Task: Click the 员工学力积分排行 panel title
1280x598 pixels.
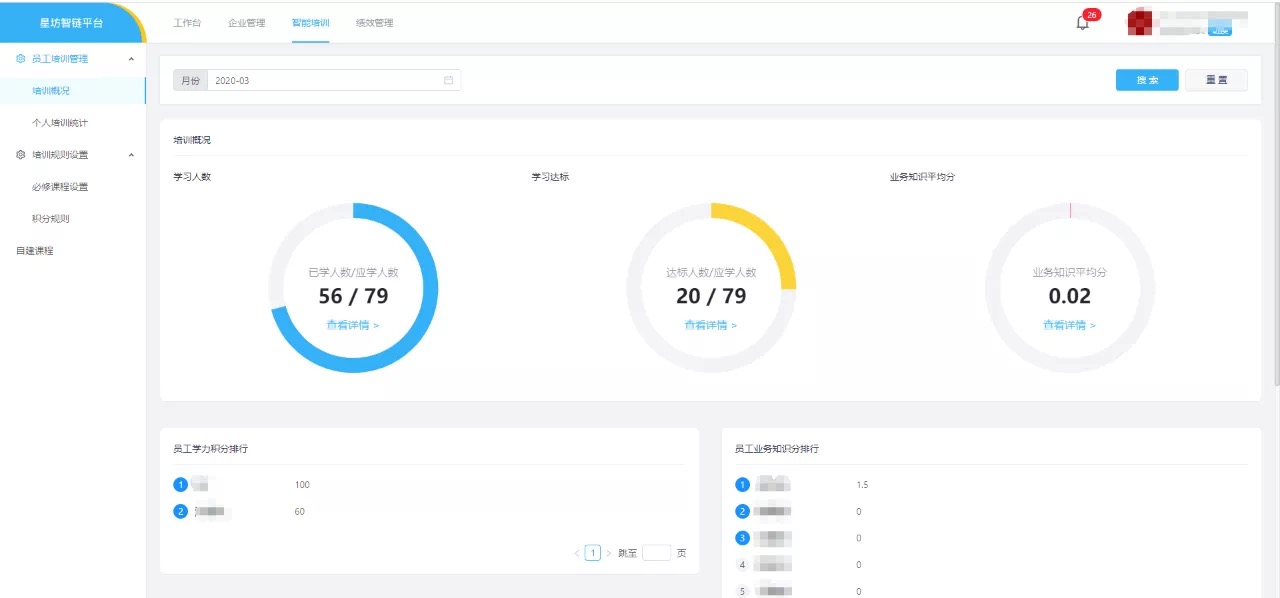Action: 210,449
